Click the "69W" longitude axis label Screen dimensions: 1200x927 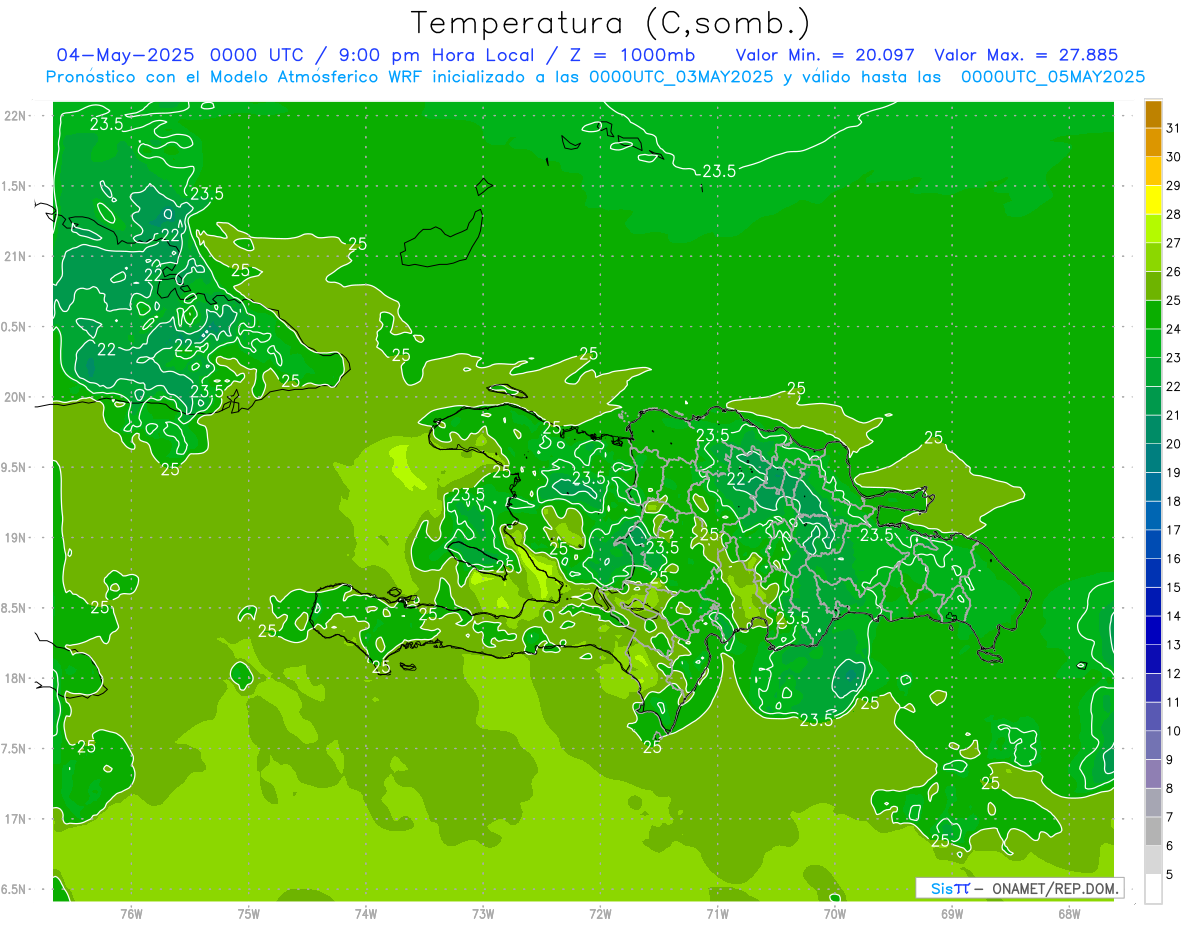pyautogui.click(x=952, y=913)
